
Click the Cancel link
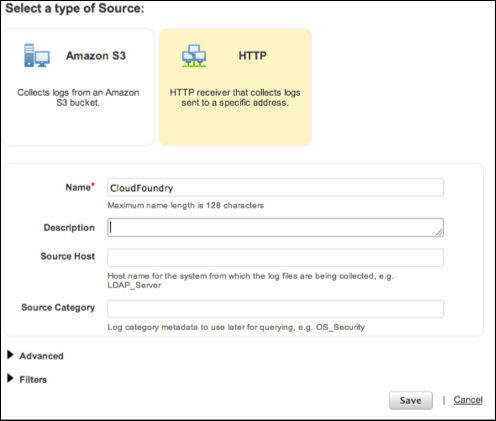[x=468, y=400]
